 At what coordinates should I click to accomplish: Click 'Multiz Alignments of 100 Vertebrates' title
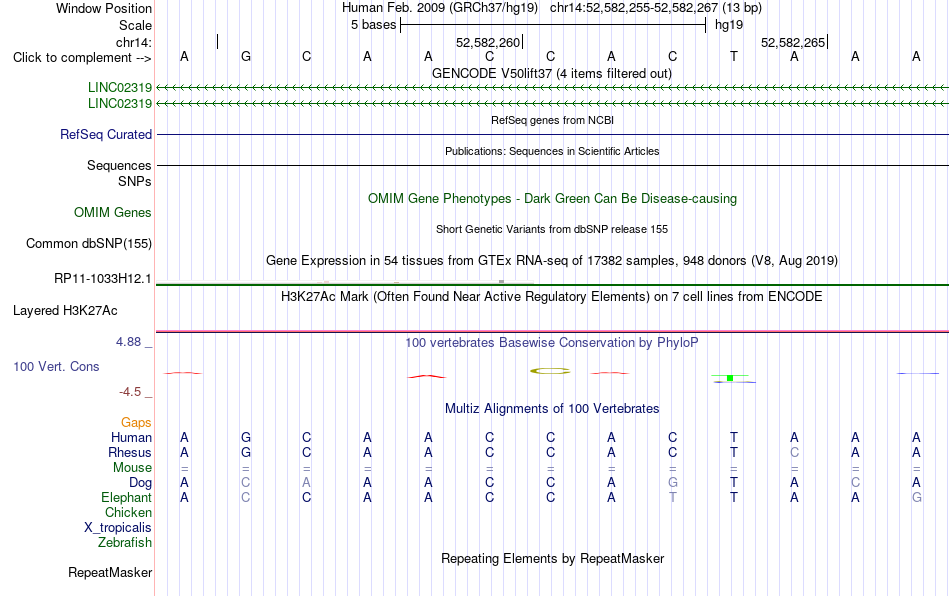coord(552,408)
